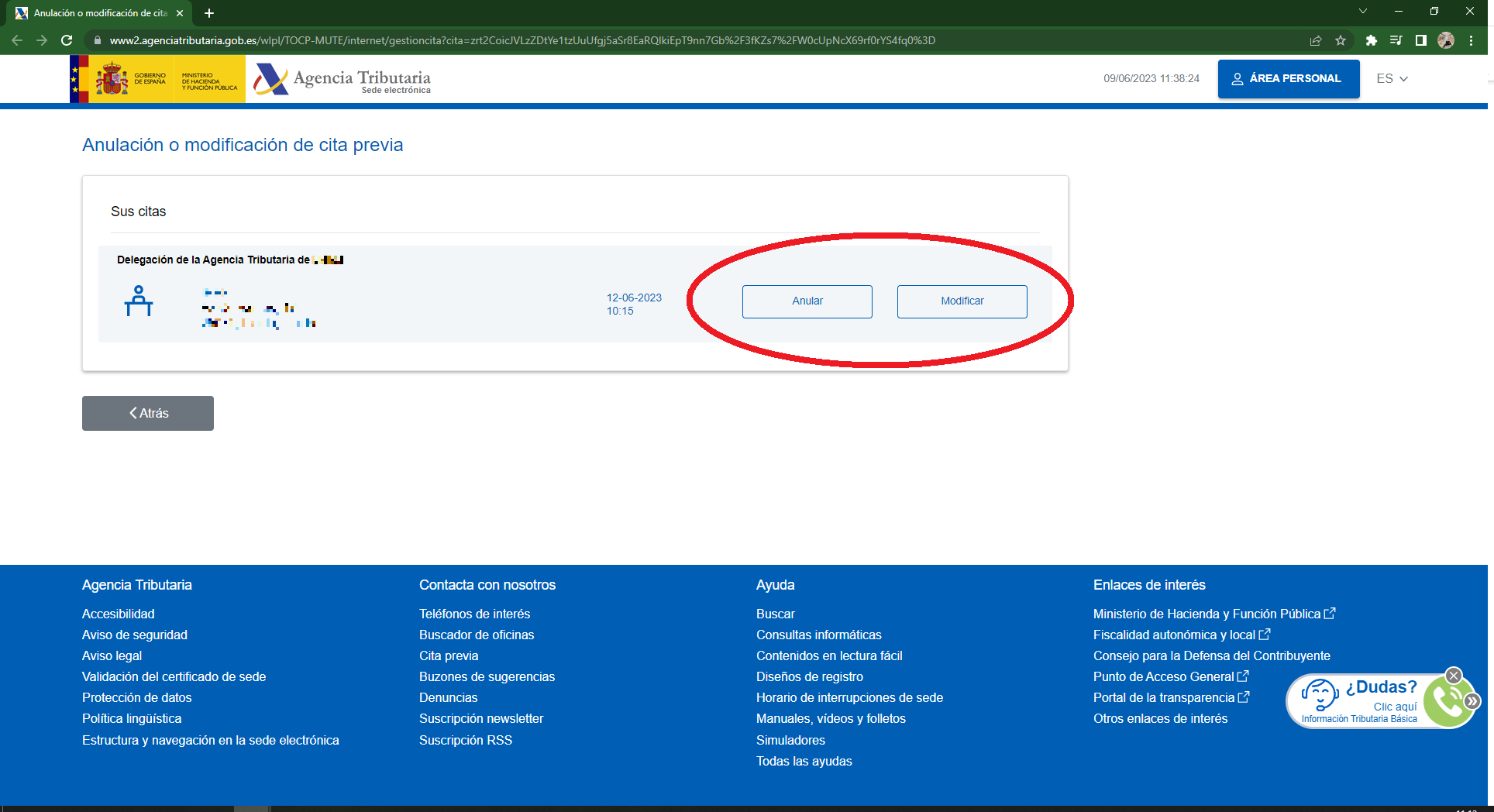
Task: Click the green phone call icon
Action: pos(1448,702)
